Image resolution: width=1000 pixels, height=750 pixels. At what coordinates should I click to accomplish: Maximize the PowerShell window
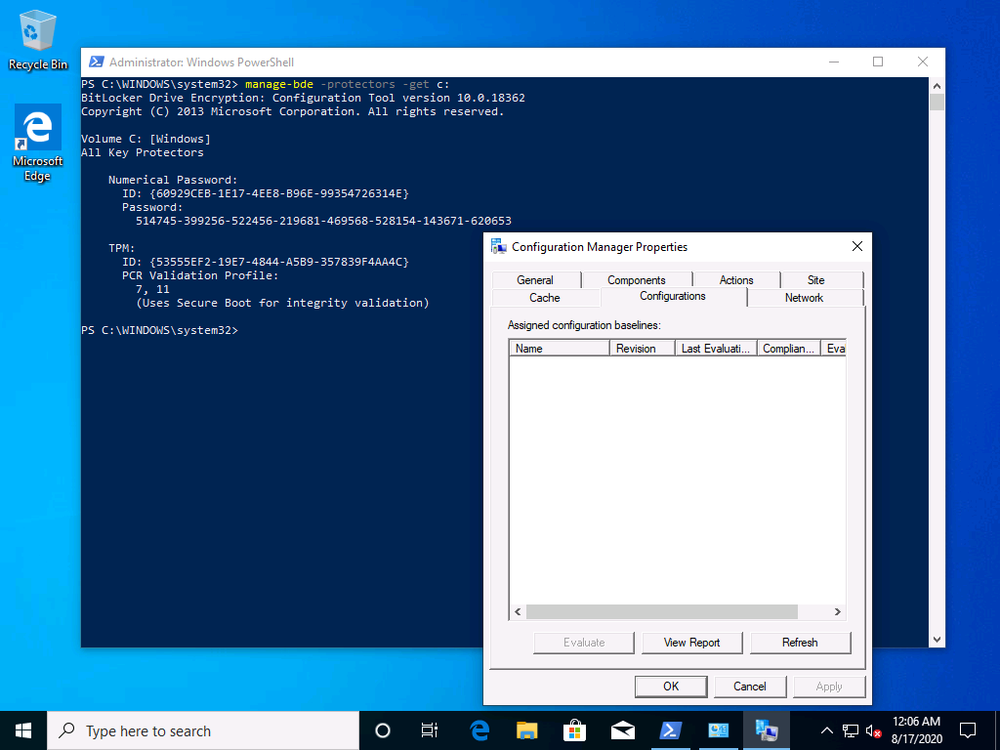[x=878, y=62]
